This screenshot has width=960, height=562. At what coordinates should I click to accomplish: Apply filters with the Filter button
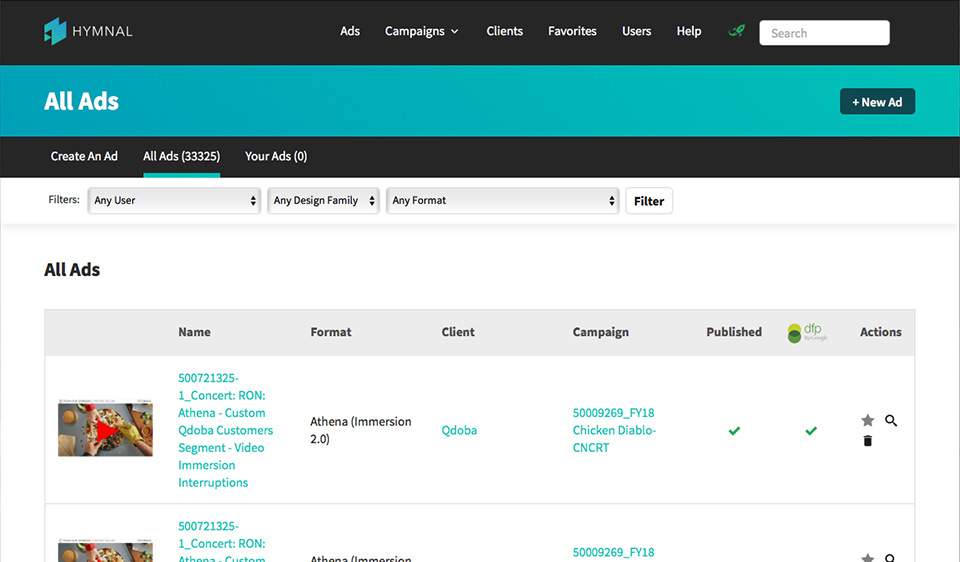coord(649,201)
